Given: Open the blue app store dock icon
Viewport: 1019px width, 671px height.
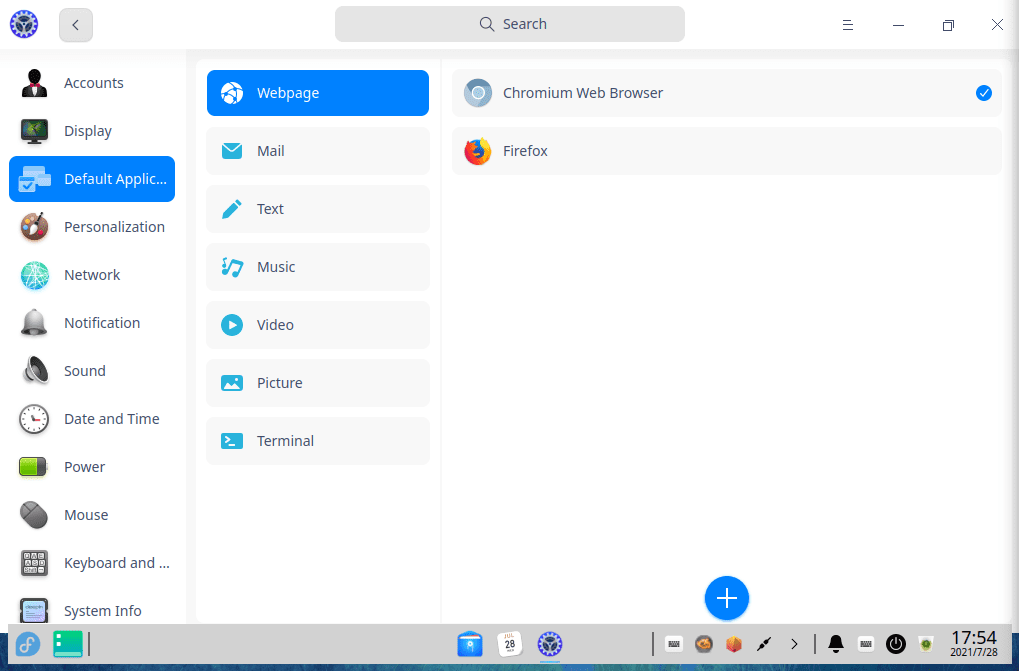Looking at the screenshot, I should click(x=470, y=644).
